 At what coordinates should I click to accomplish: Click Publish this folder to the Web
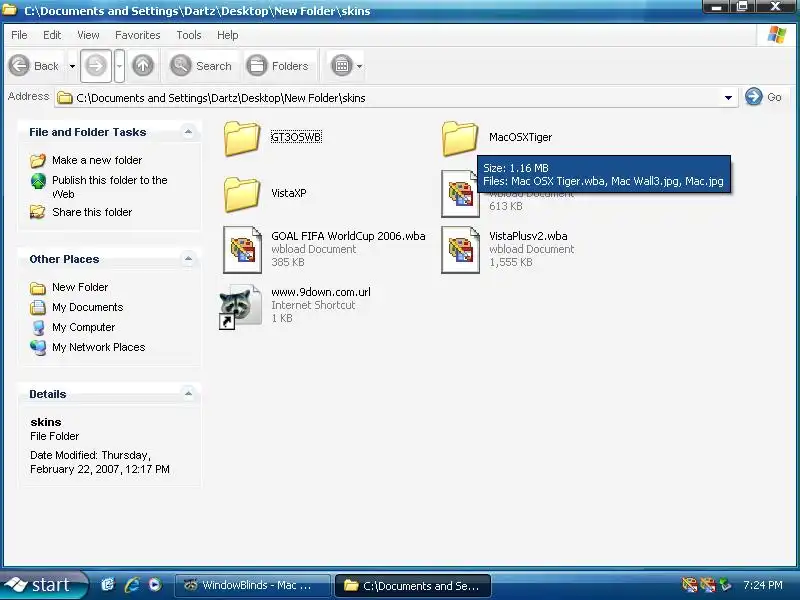coord(110,187)
